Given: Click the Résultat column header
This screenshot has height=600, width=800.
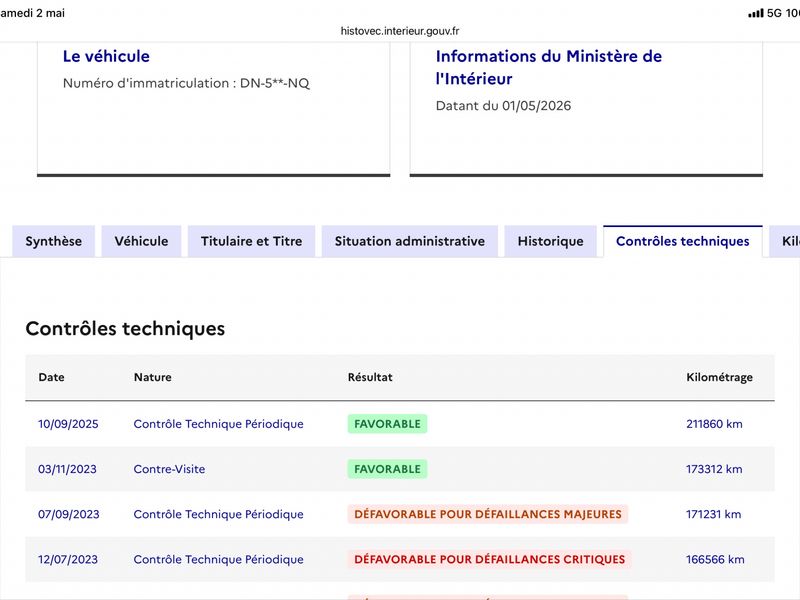Looking at the screenshot, I should click(370, 377).
